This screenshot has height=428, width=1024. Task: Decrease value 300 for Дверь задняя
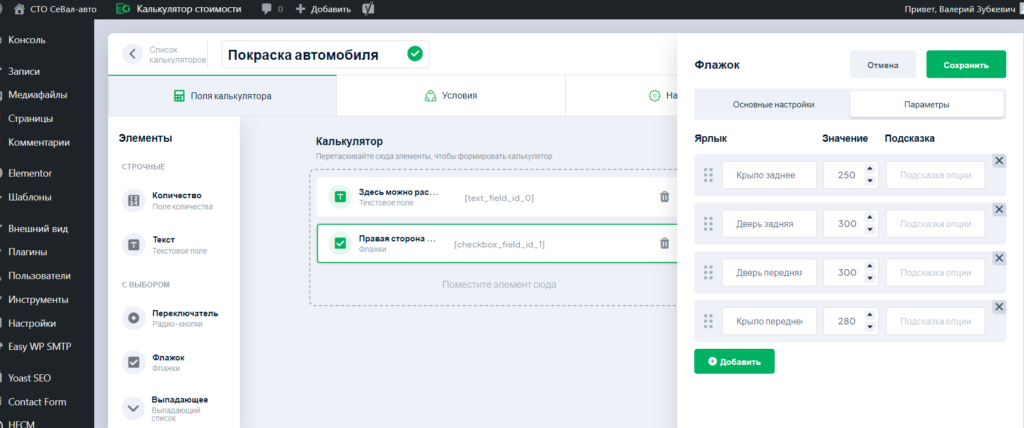[x=869, y=229]
